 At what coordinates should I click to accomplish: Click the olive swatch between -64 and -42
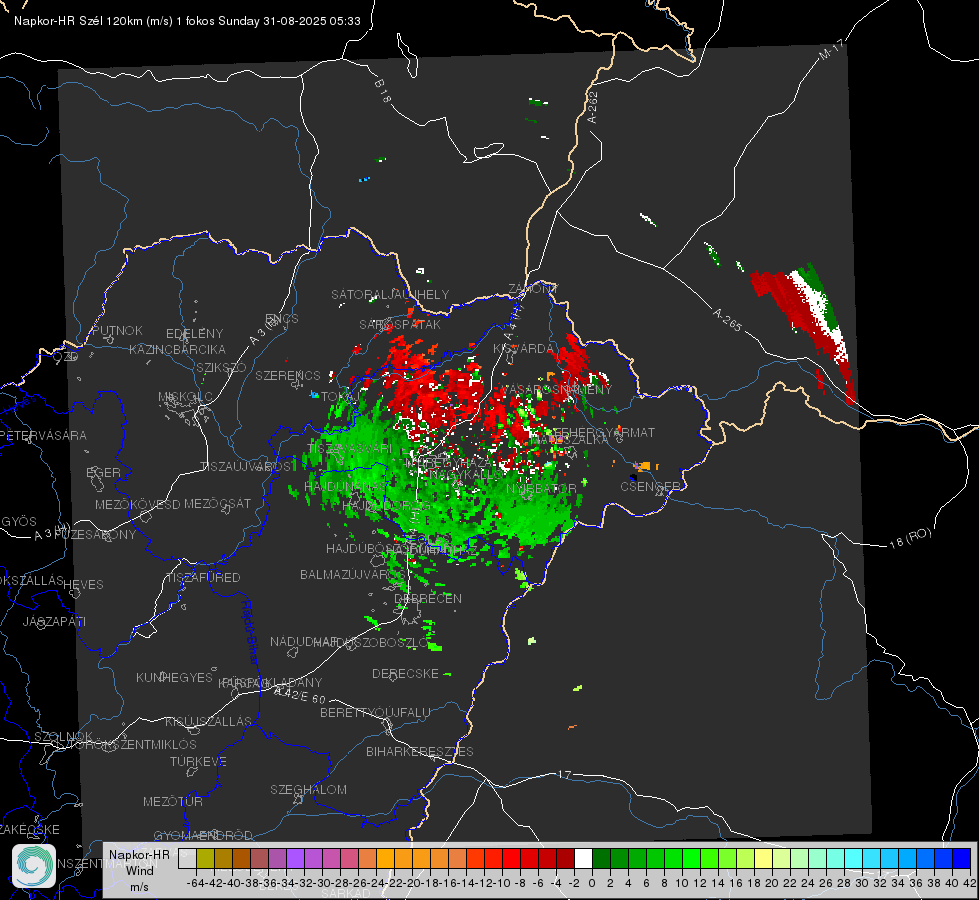point(205,858)
